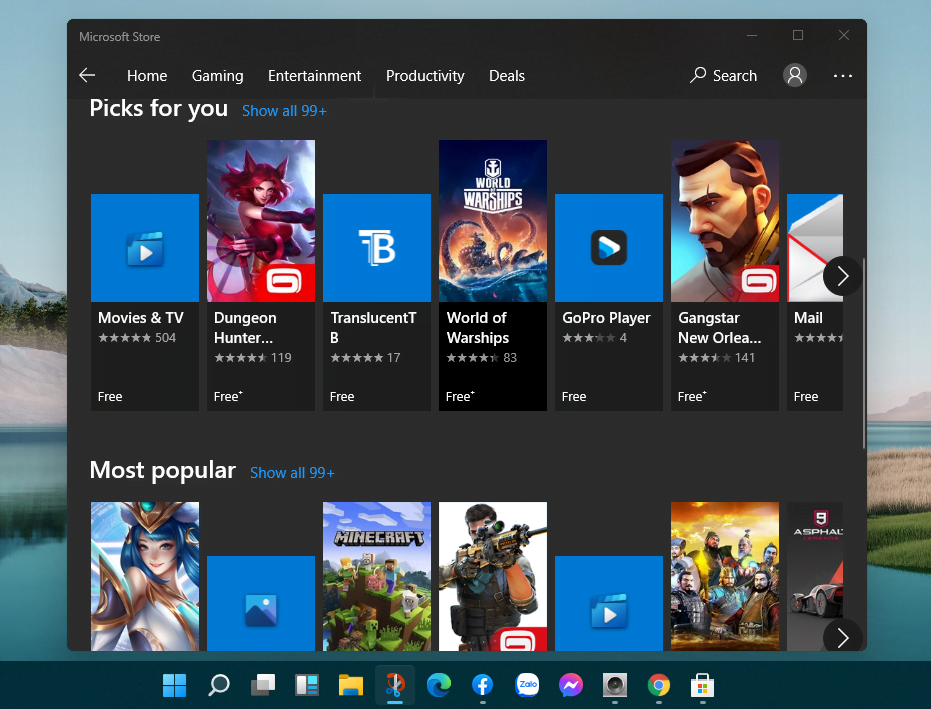Open Facebook from the taskbar
Image resolution: width=931 pixels, height=709 pixels.
coord(483,685)
